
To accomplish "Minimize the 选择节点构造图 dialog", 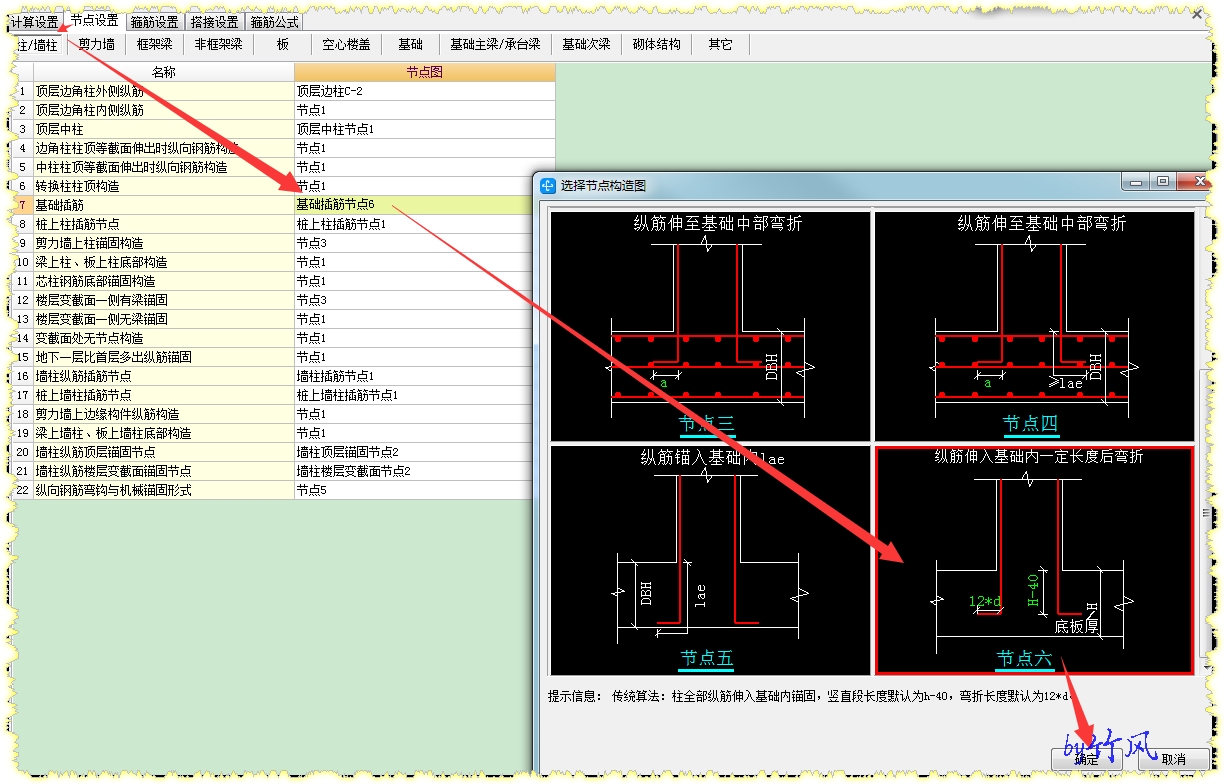I will 1135,182.
